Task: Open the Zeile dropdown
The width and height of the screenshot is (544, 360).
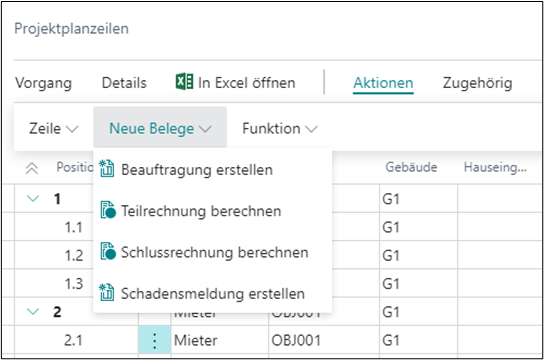Action: pos(53,129)
